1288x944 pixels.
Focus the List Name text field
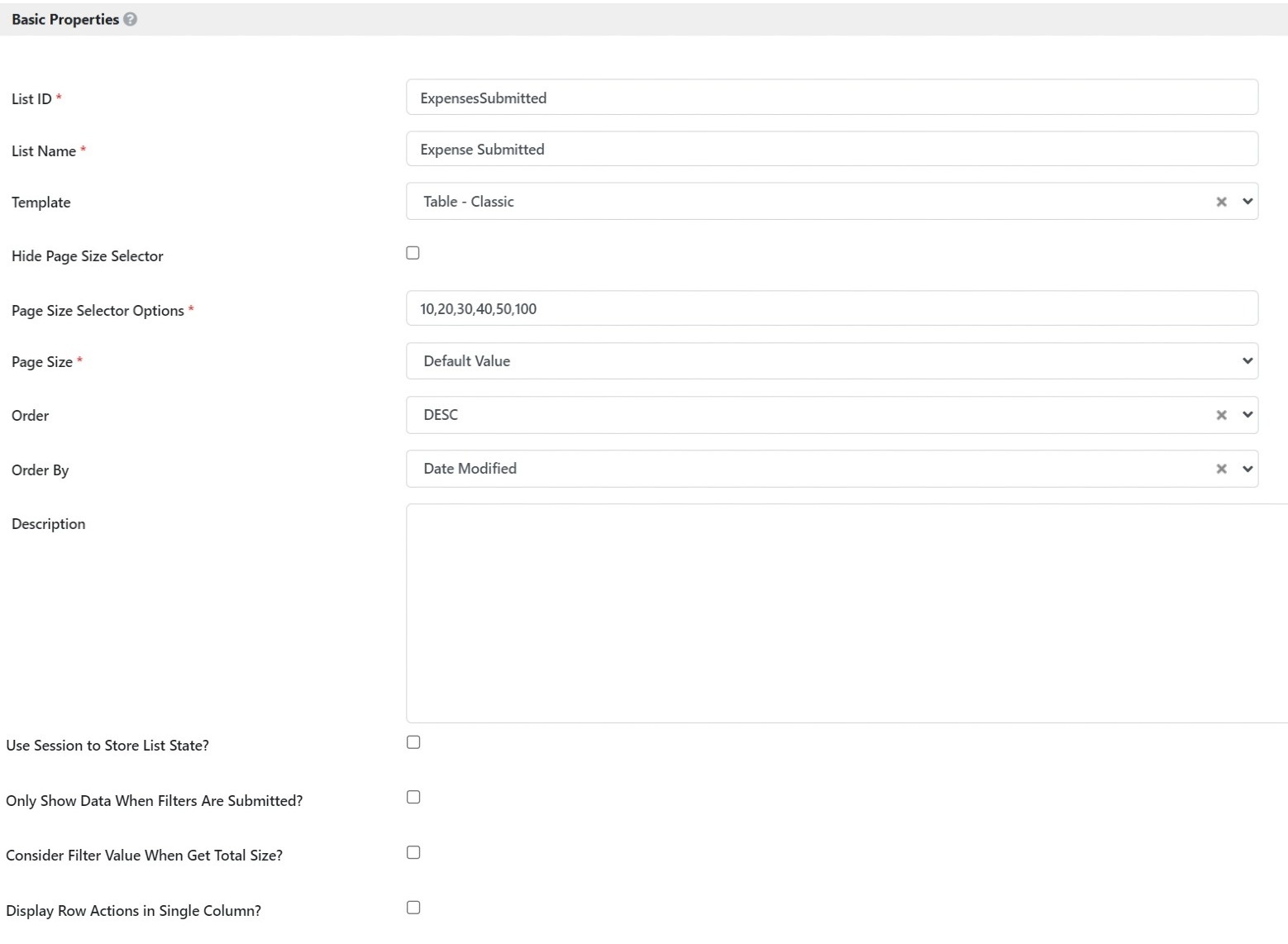point(831,150)
